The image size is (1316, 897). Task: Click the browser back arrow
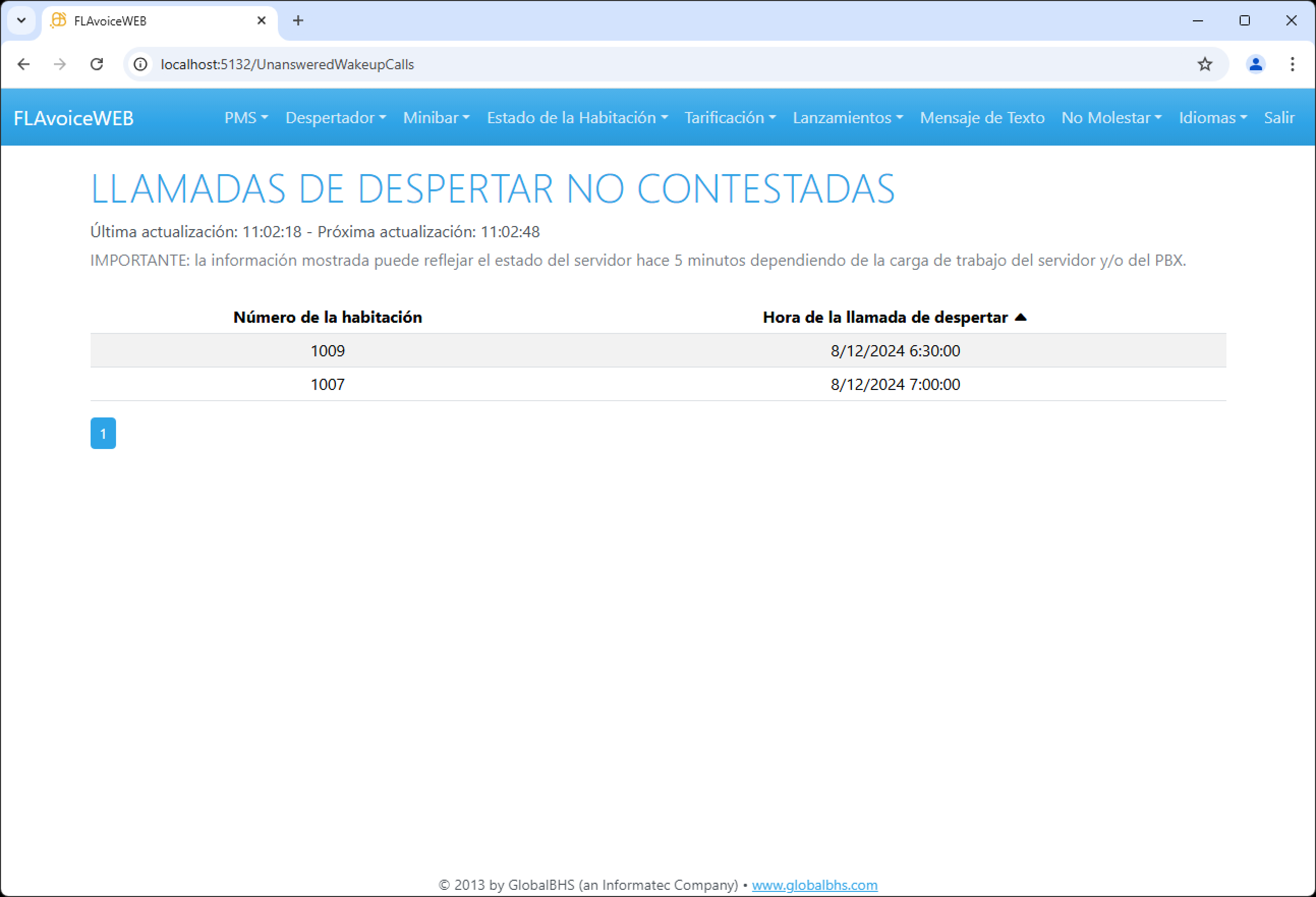click(x=23, y=64)
